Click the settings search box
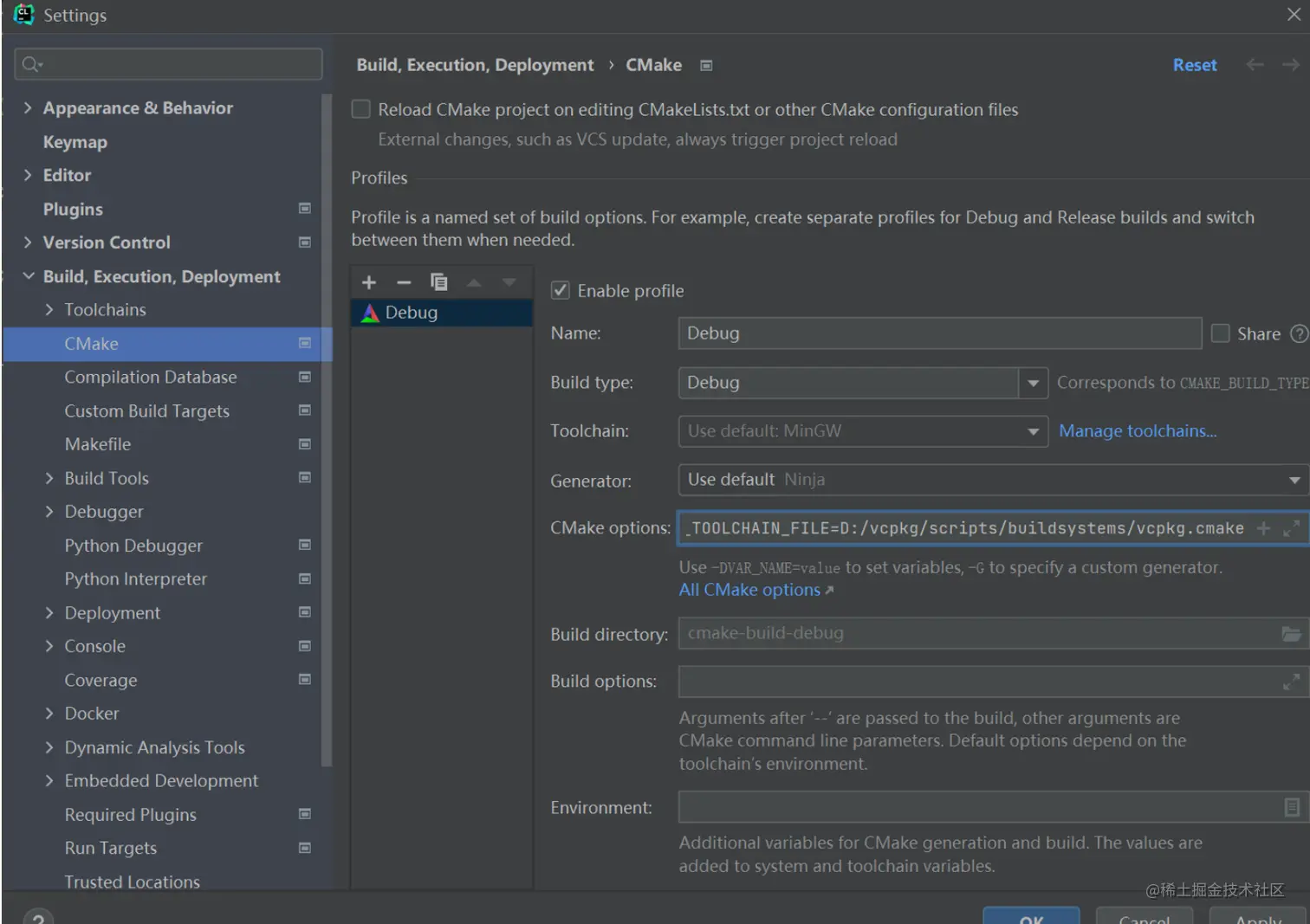1310x924 pixels. [x=169, y=64]
